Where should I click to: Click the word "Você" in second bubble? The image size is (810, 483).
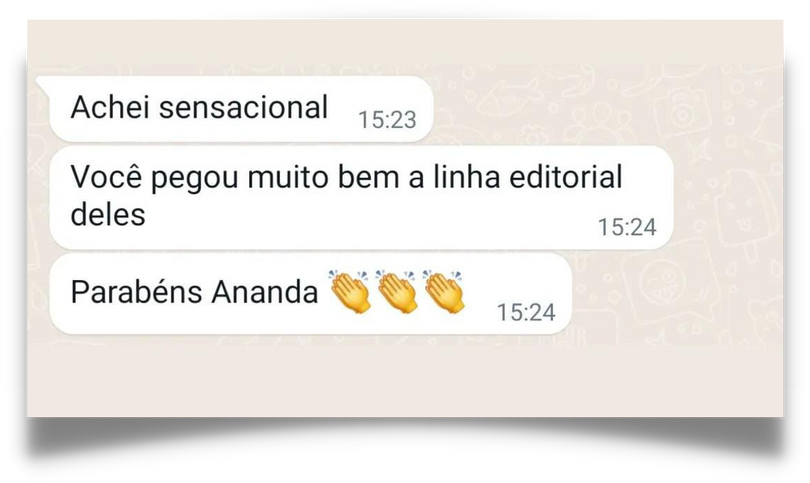point(106,177)
